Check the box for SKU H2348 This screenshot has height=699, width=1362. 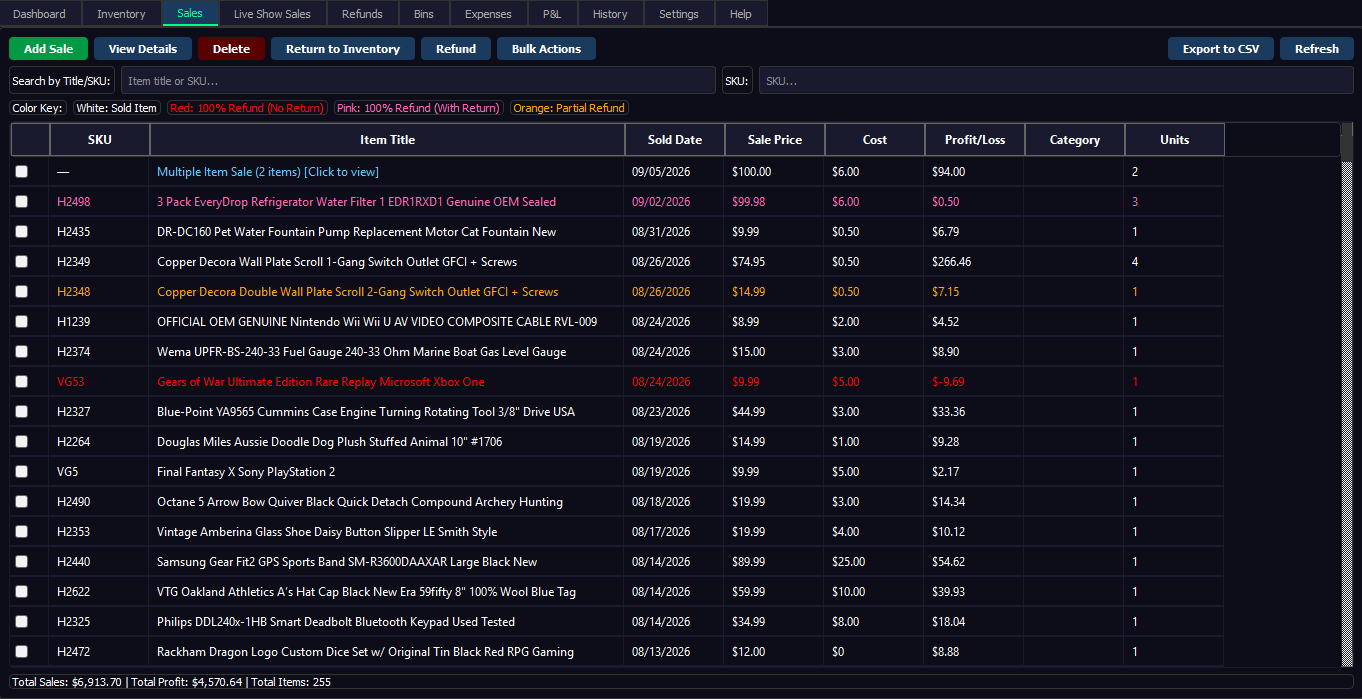22,292
